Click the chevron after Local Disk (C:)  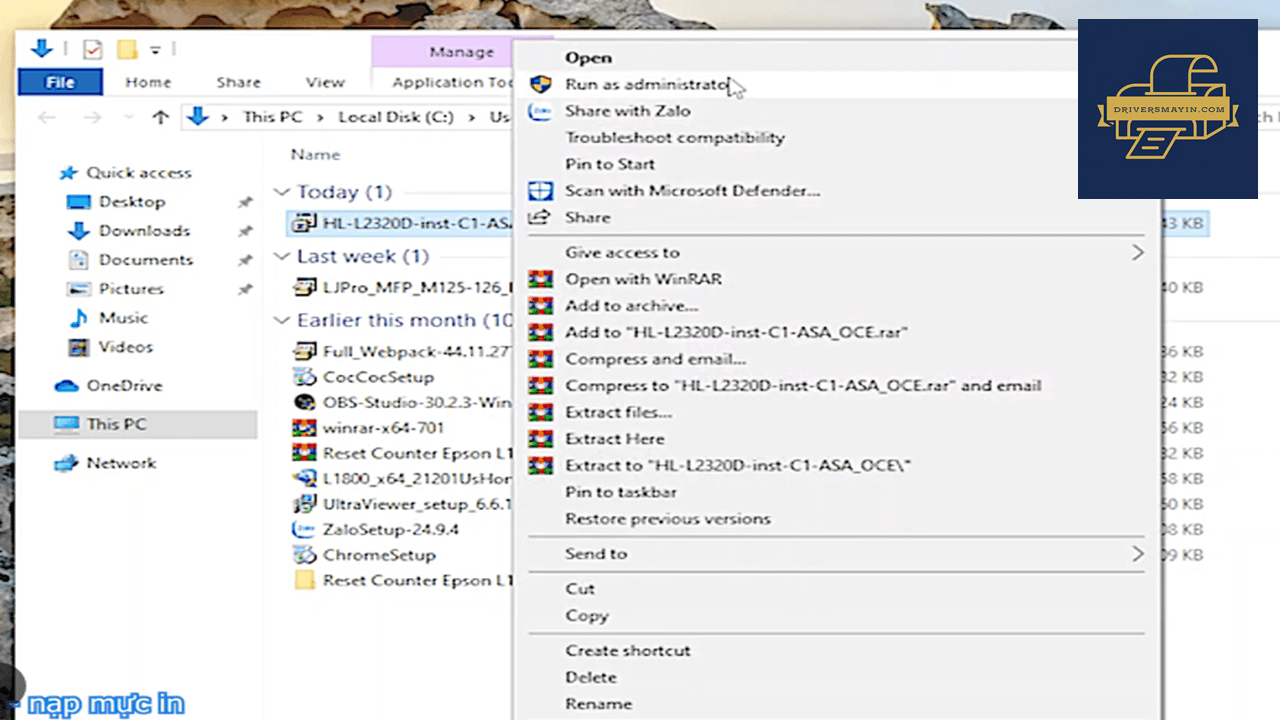(472, 117)
